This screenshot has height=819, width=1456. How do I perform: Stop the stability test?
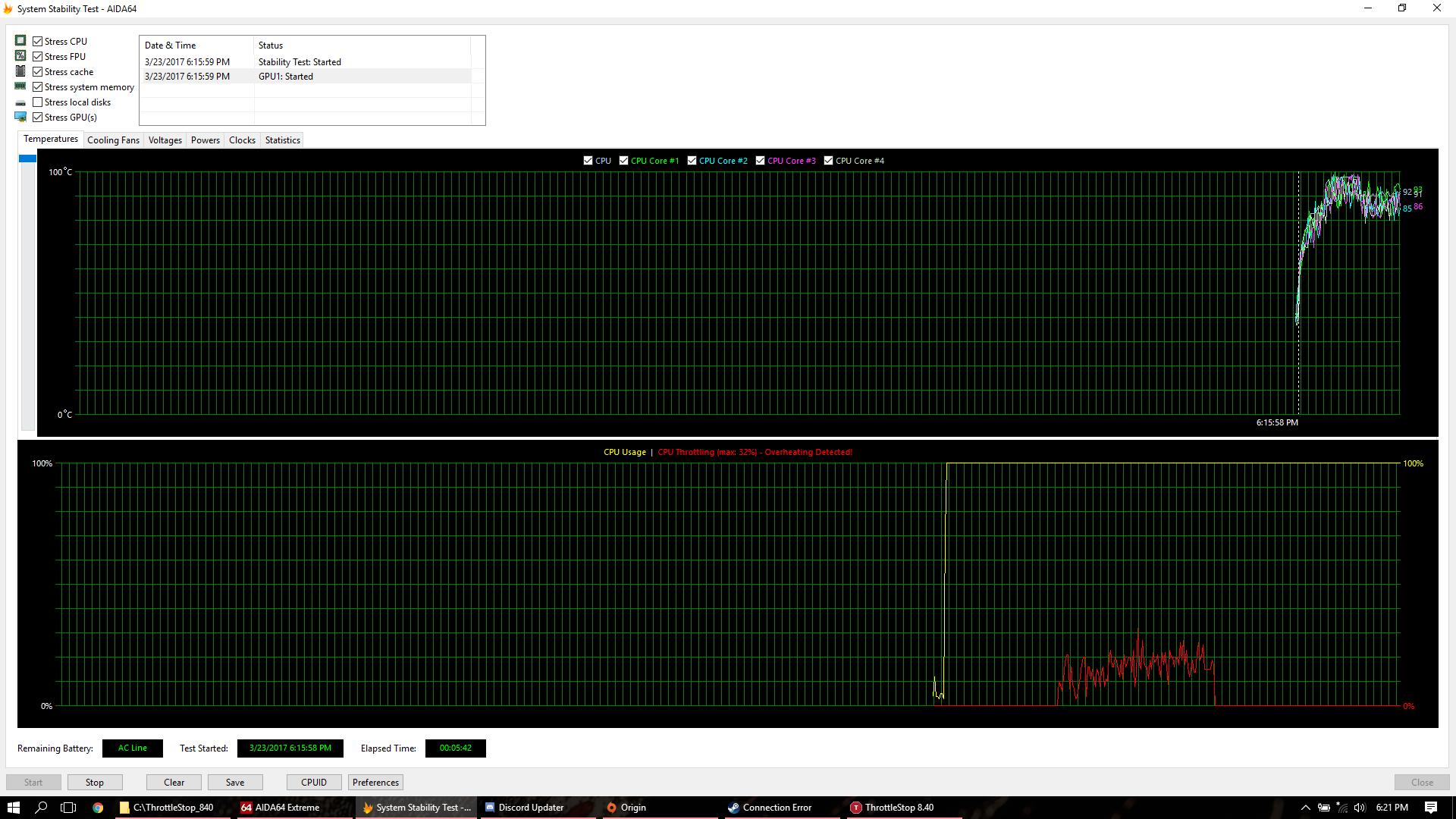(x=95, y=782)
